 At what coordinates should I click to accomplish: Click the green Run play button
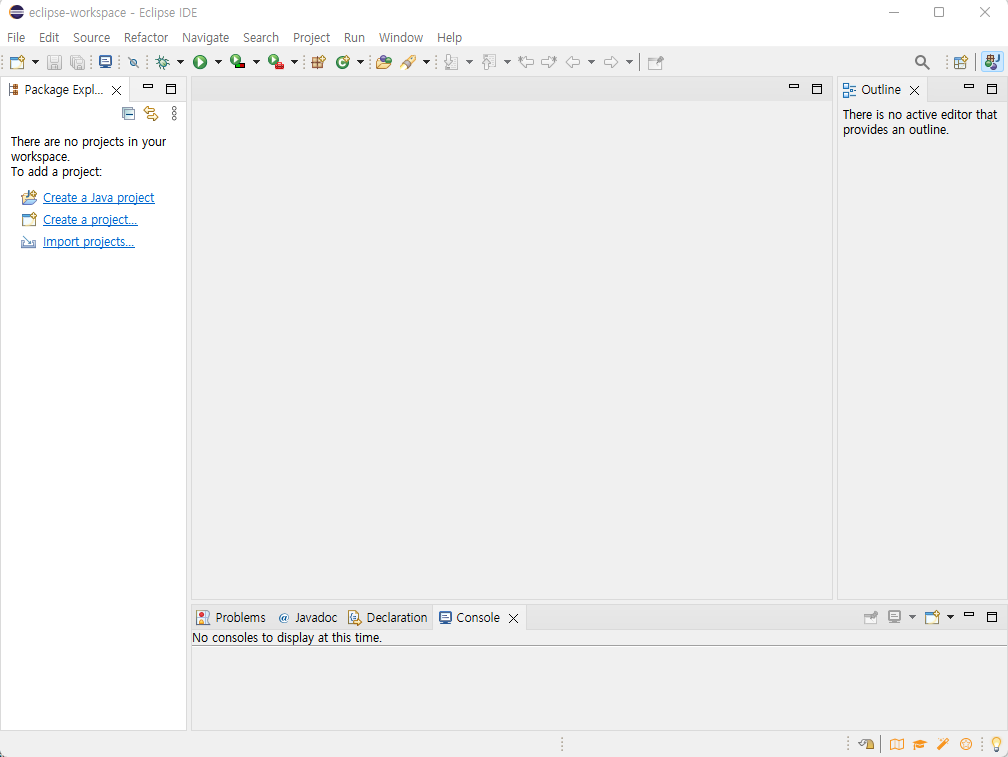[x=200, y=62]
